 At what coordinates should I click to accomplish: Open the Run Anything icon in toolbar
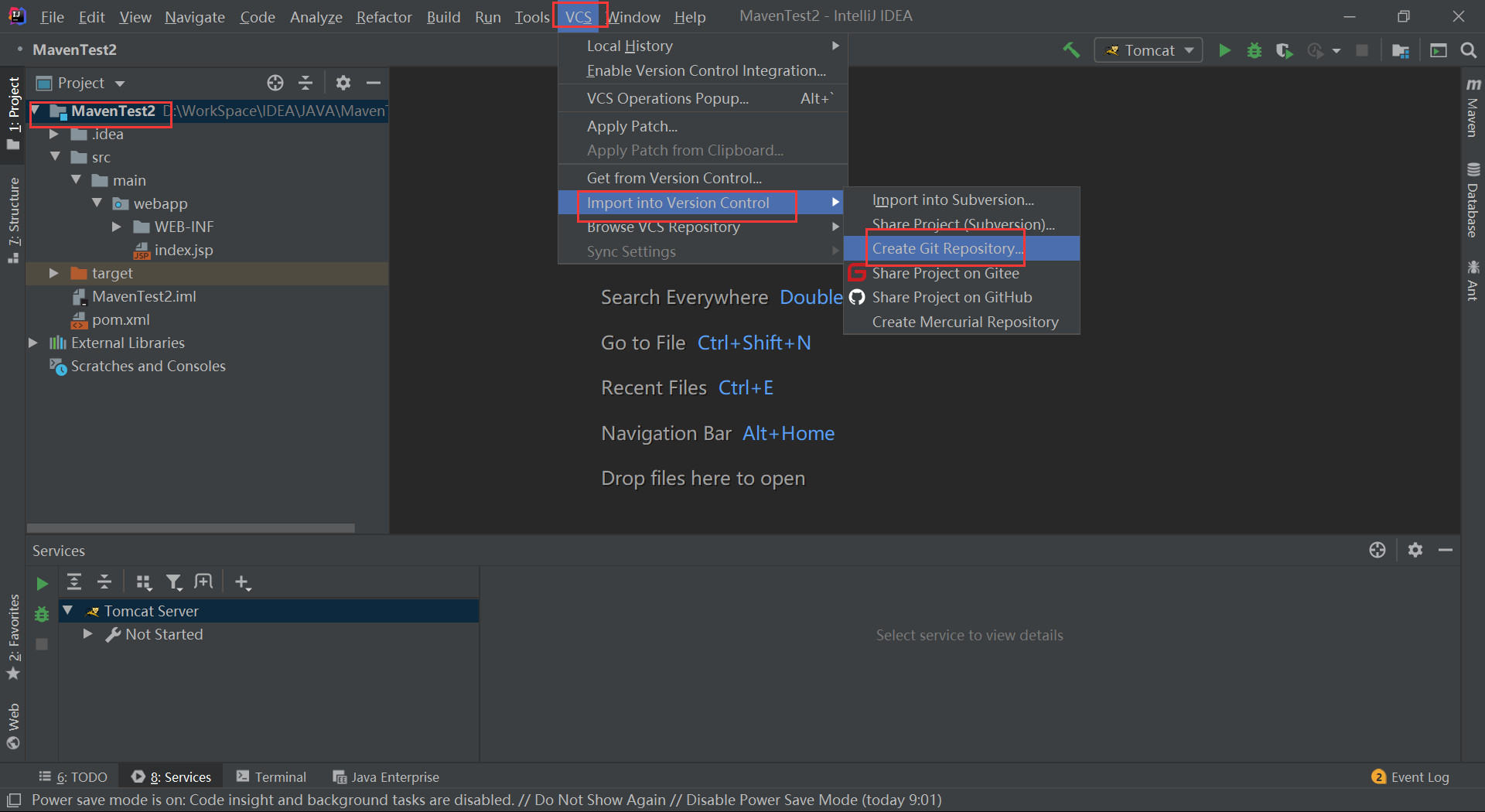click(1439, 50)
